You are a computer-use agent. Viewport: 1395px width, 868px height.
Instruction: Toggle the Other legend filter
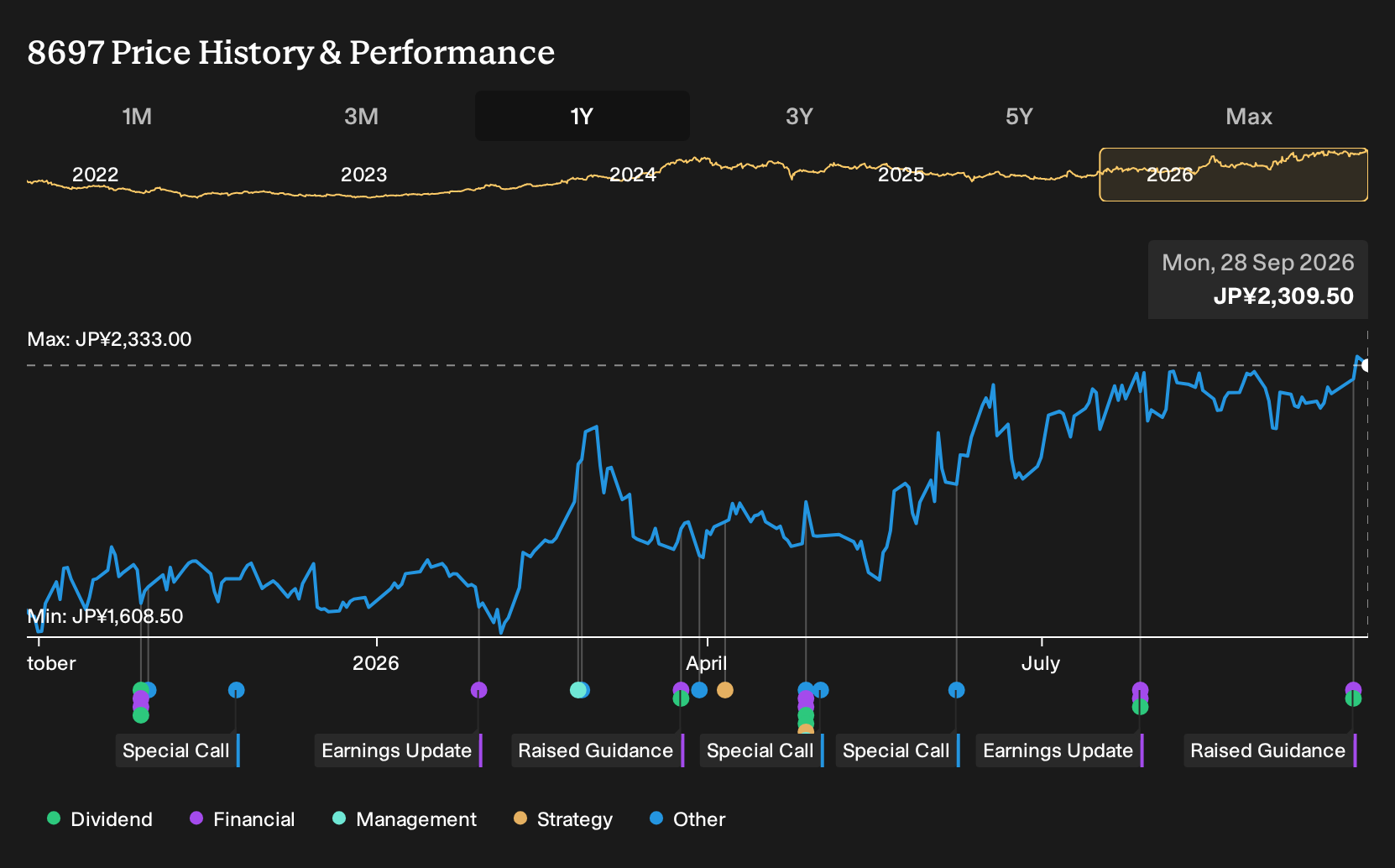click(687, 819)
